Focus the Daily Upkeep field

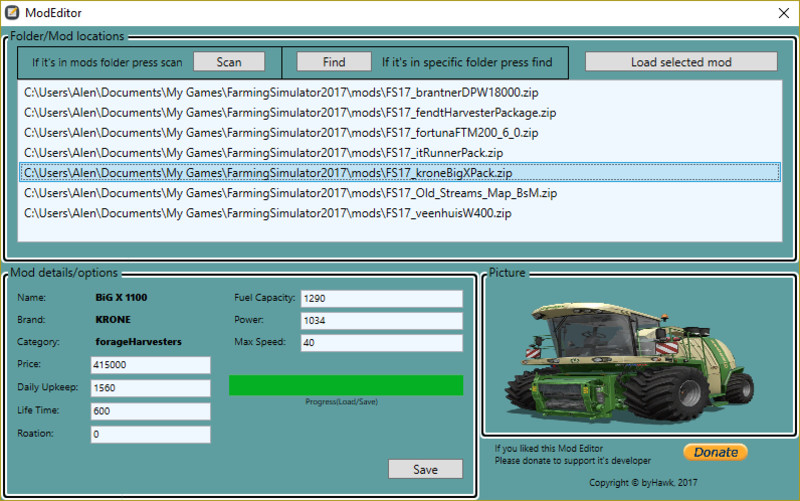pyautogui.click(x=150, y=388)
